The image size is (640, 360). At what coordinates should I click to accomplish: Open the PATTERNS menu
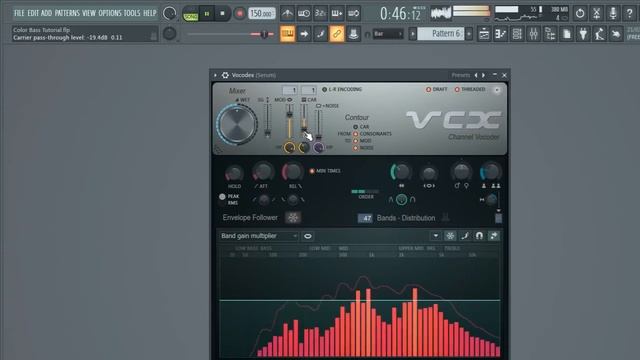(67, 13)
